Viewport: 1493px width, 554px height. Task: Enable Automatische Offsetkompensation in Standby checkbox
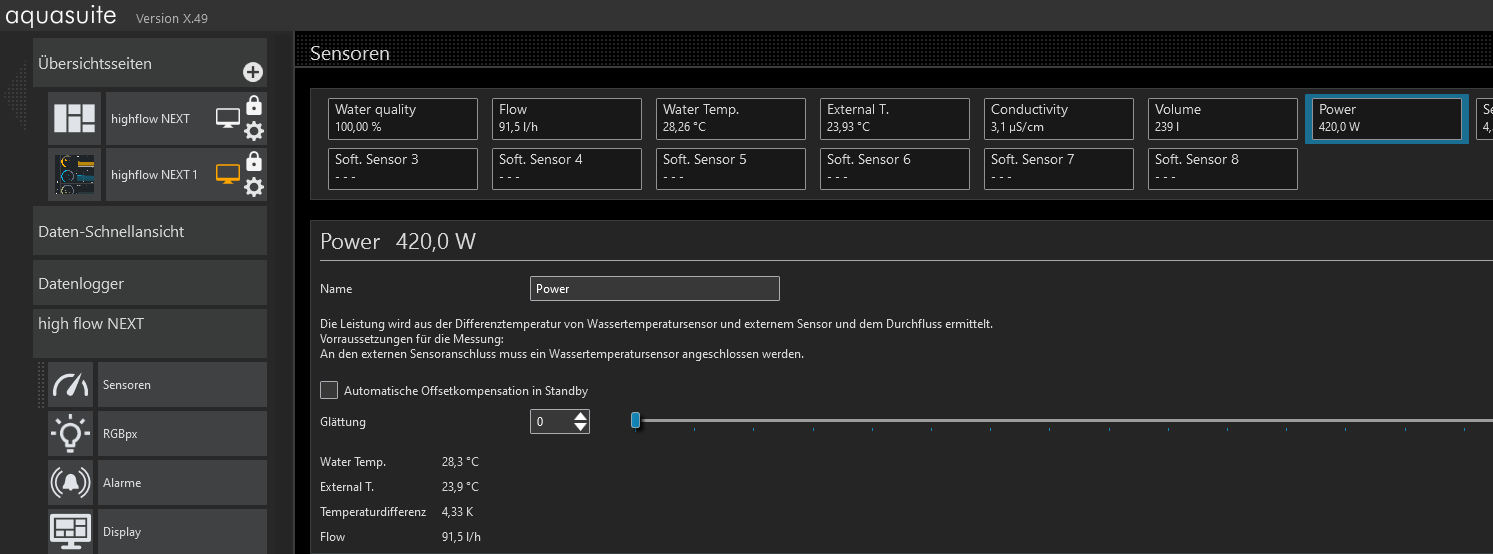pyautogui.click(x=329, y=390)
